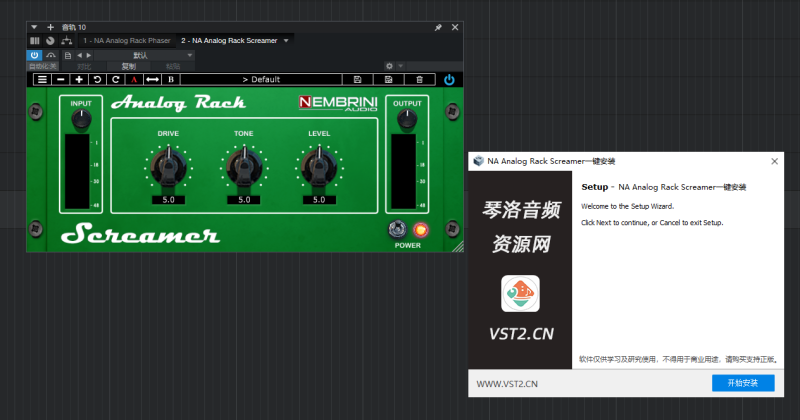This screenshot has width=800, height=420.
Task: Adjust the TONE knob
Action: (244, 166)
